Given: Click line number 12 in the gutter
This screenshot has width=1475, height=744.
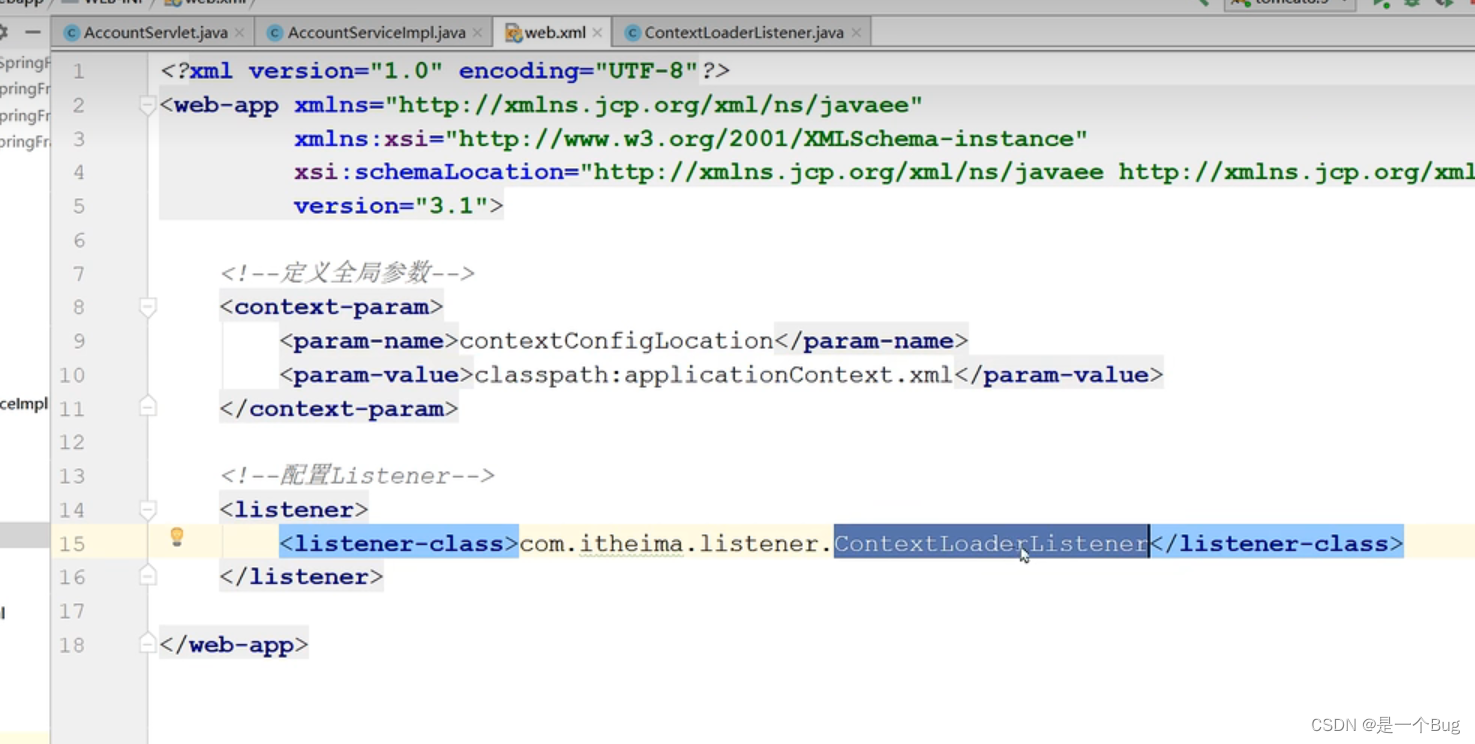Looking at the screenshot, I should click(x=72, y=442).
